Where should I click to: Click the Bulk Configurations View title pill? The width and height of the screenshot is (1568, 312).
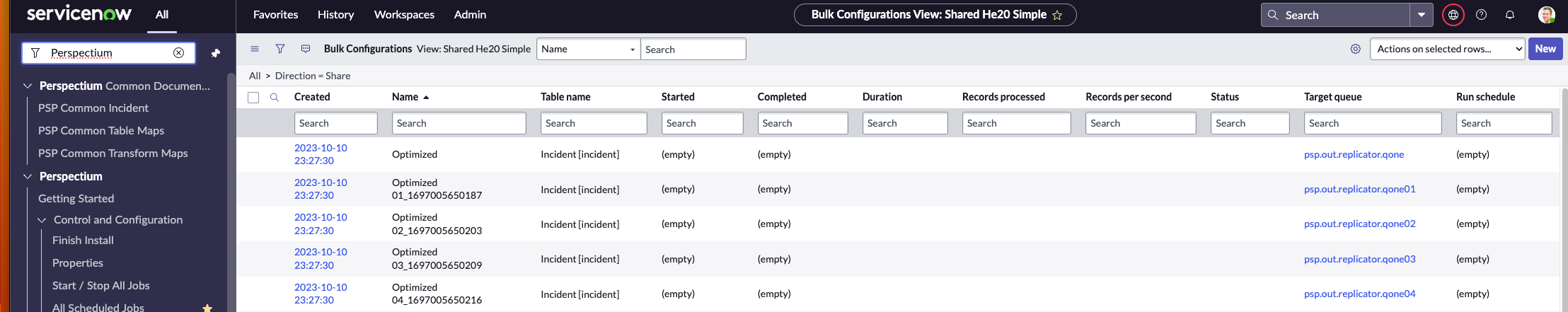click(935, 15)
